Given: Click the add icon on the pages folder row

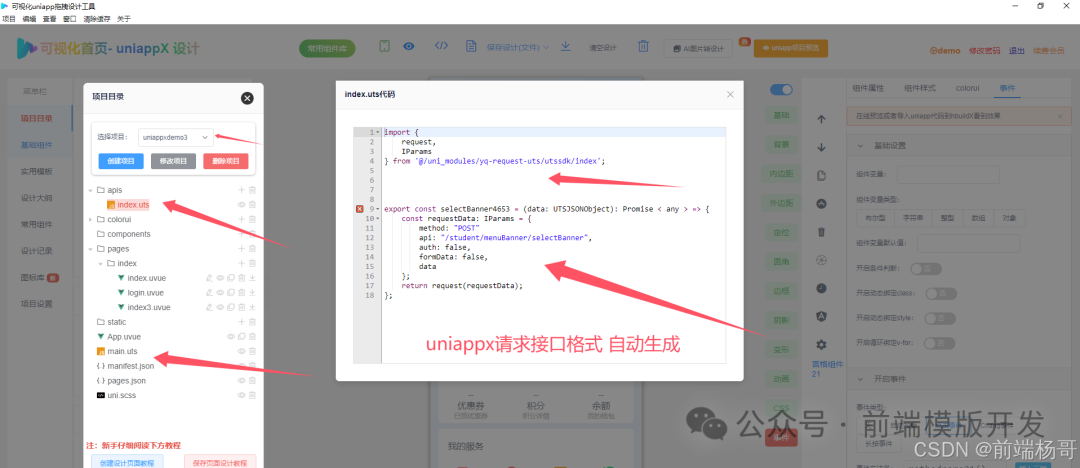Looking at the screenshot, I should [x=242, y=249].
